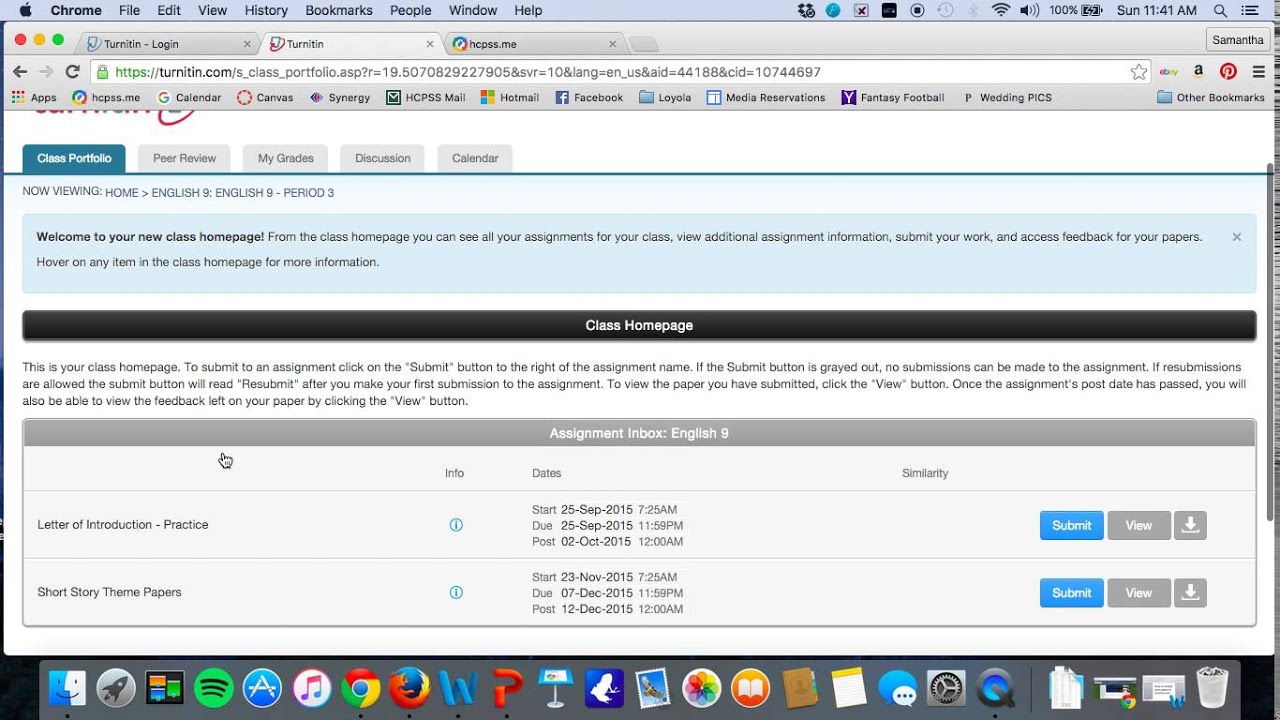The height and width of the screenshot is (720, 1280).
Task: Open App Store from the Dock
Action: pyautogui.click(x=262, y=688)
